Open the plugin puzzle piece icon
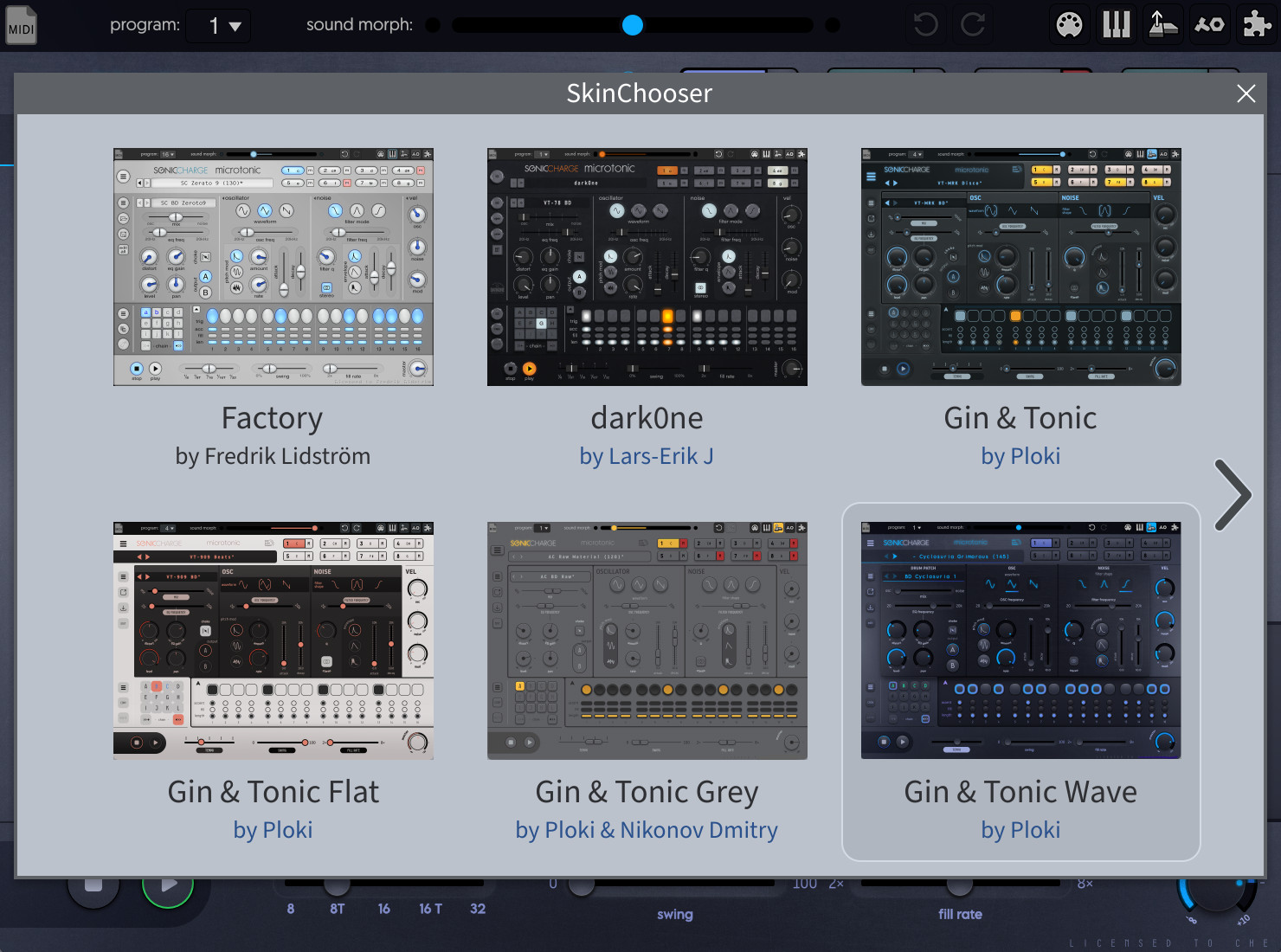The height and width of the screenshot is (952, 1281). pyautogui.click(x=1256, y=24)
